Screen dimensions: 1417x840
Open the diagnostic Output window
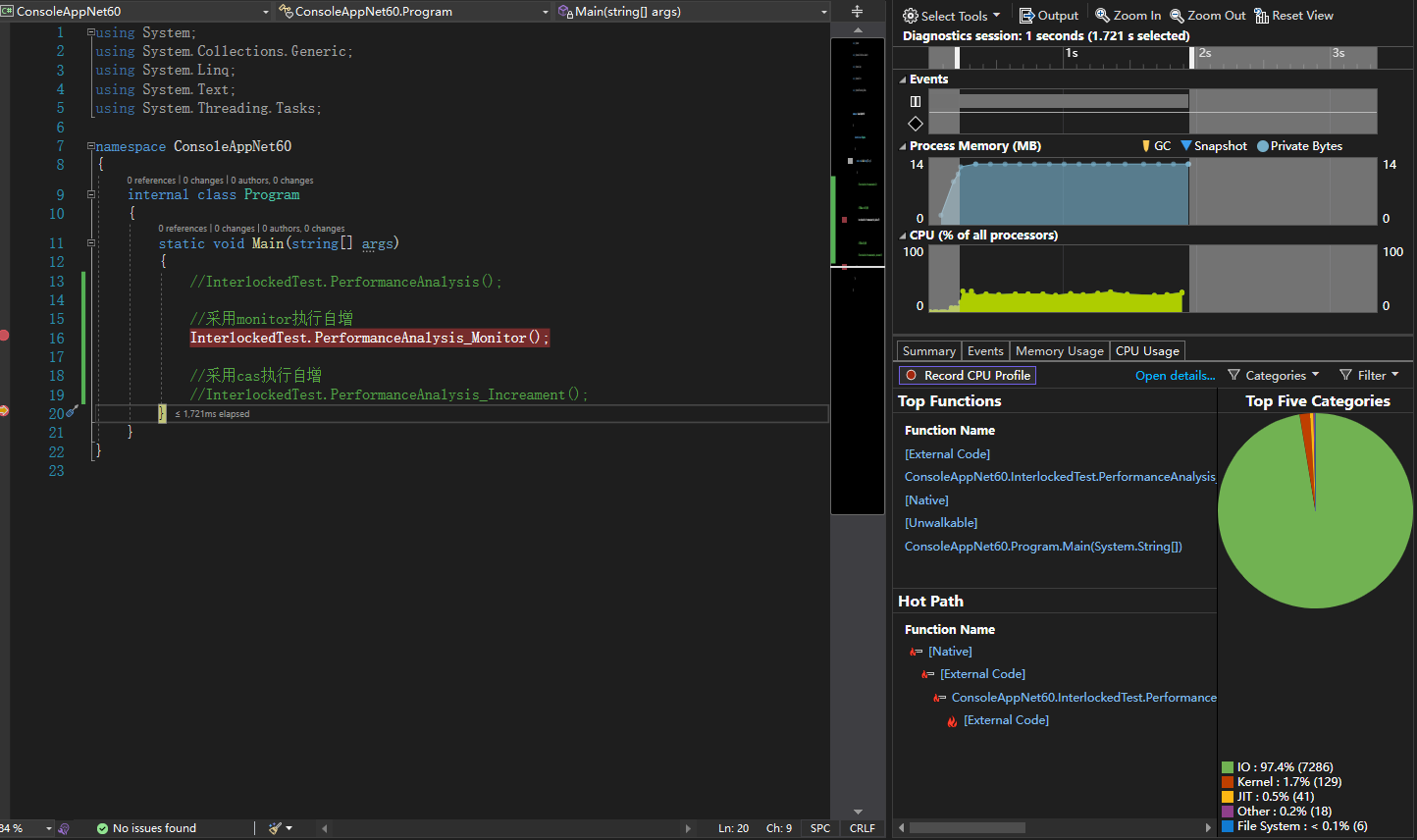(x=1049, y=16)
